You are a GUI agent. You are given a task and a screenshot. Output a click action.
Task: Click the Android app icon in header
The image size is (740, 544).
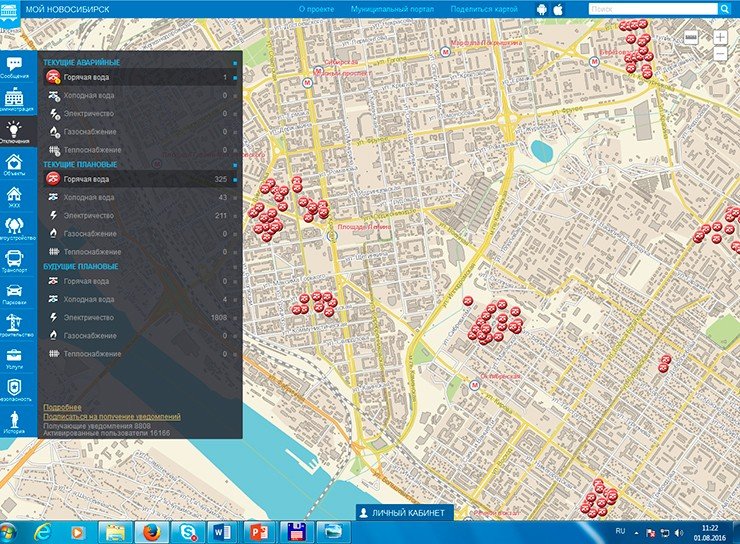coord(542,9)
